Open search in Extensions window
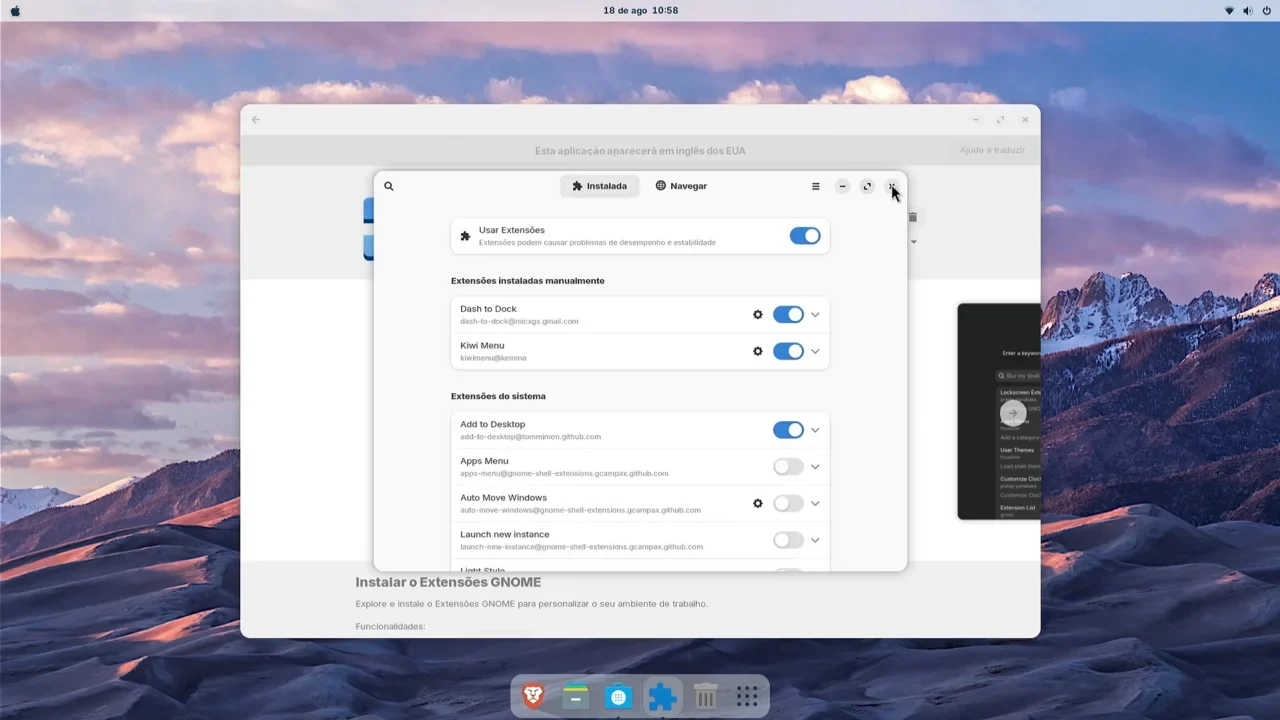 coord(389,186)
